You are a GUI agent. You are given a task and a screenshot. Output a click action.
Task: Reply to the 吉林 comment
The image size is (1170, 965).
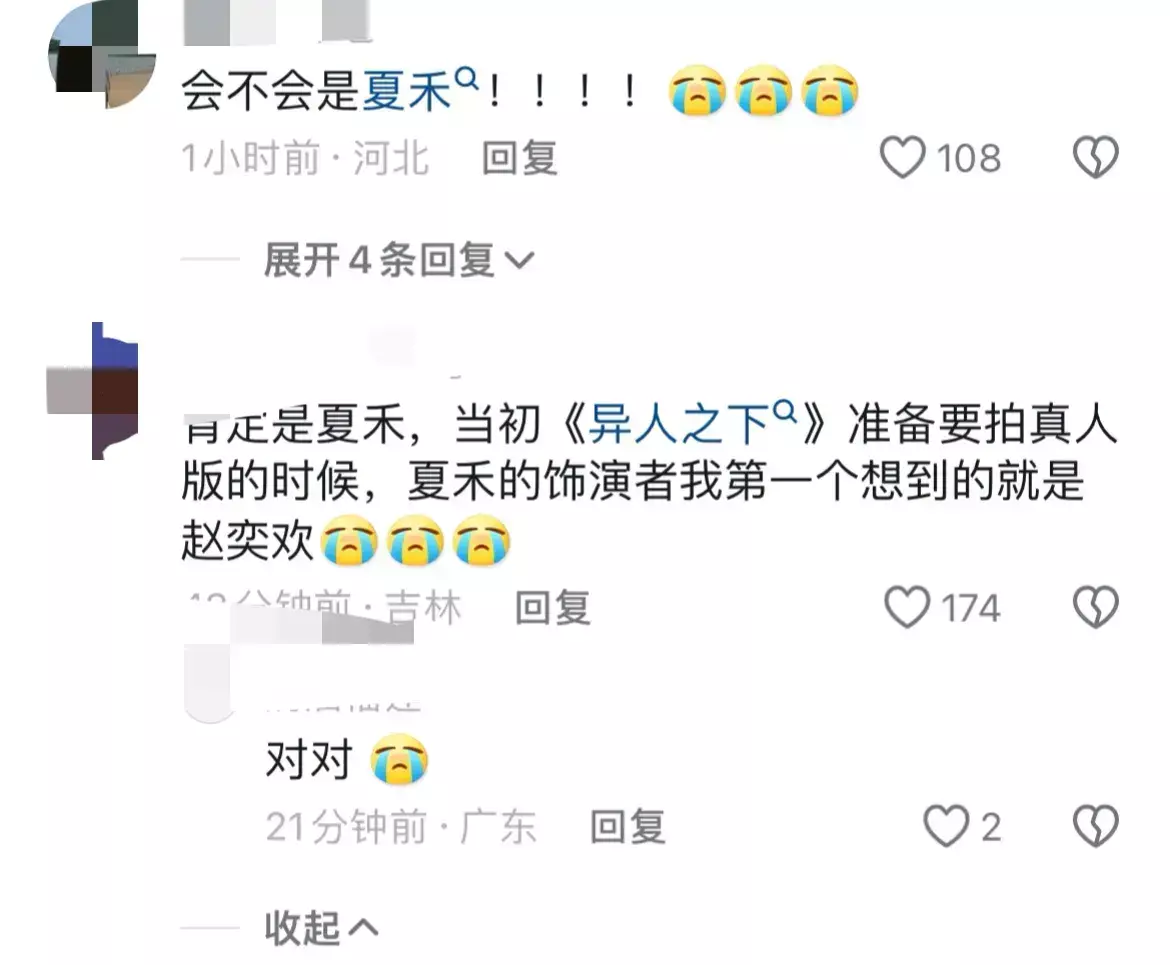[x=553, y=608]
